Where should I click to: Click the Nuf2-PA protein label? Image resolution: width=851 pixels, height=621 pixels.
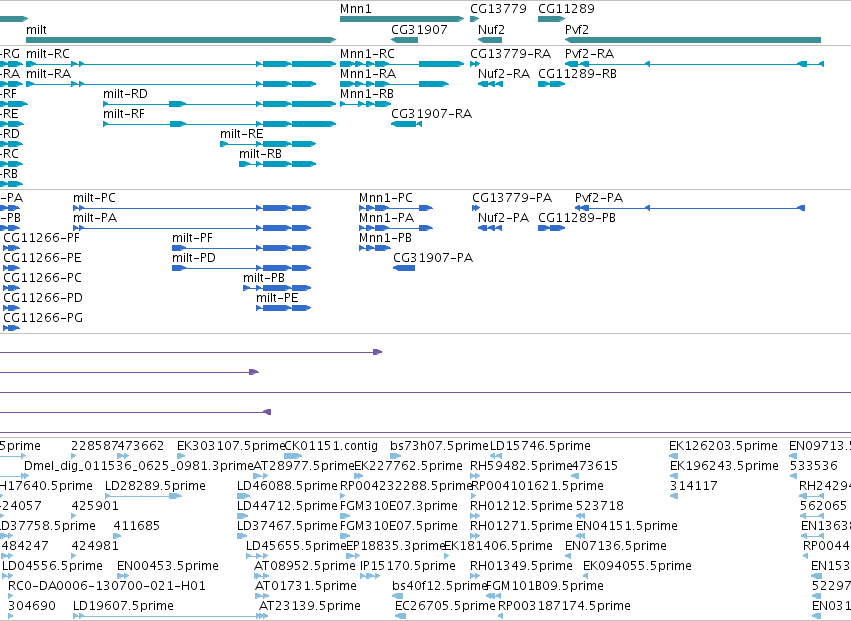tap(503, 218)
